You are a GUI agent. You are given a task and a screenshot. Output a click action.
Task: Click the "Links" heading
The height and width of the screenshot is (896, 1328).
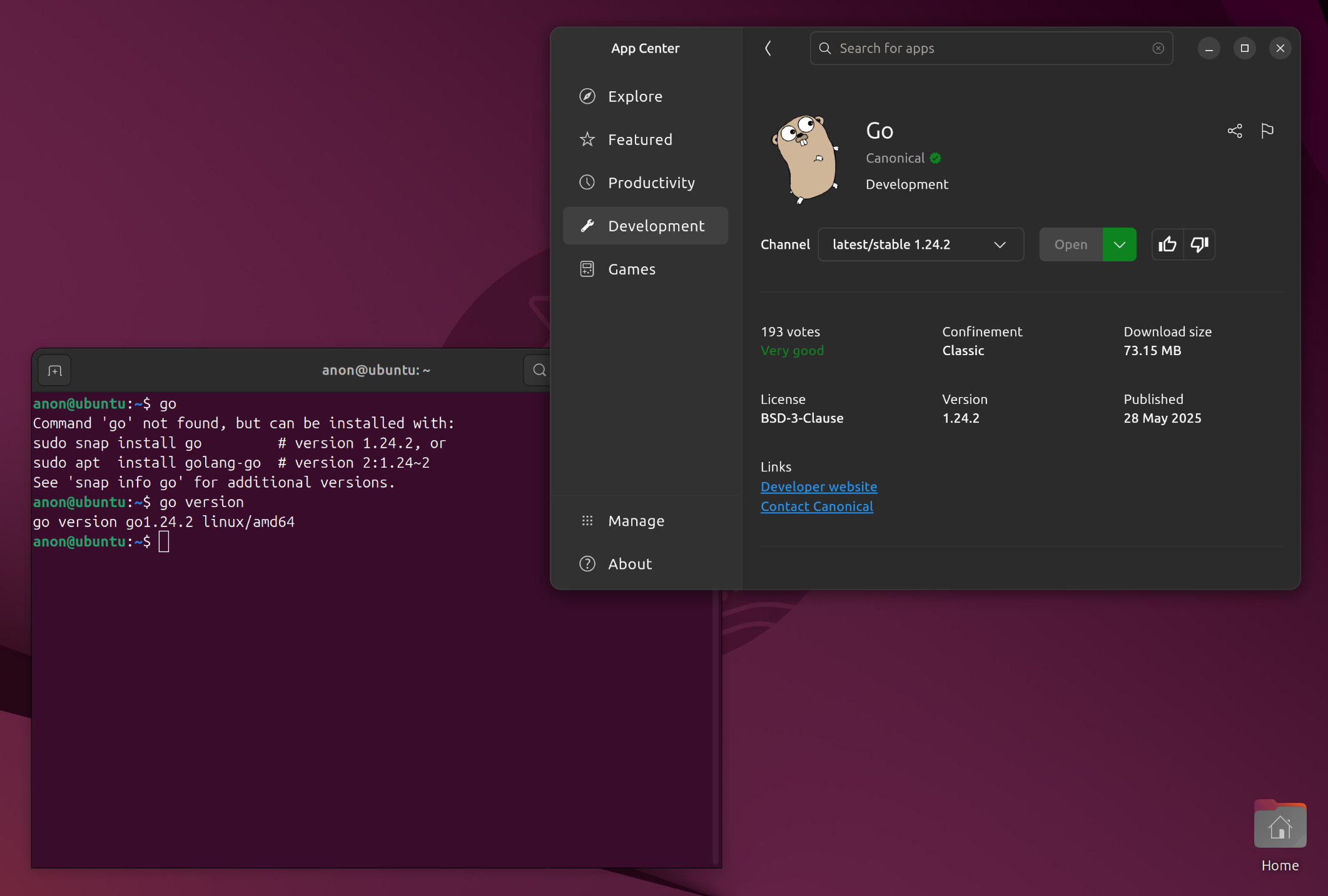[776, 467]
